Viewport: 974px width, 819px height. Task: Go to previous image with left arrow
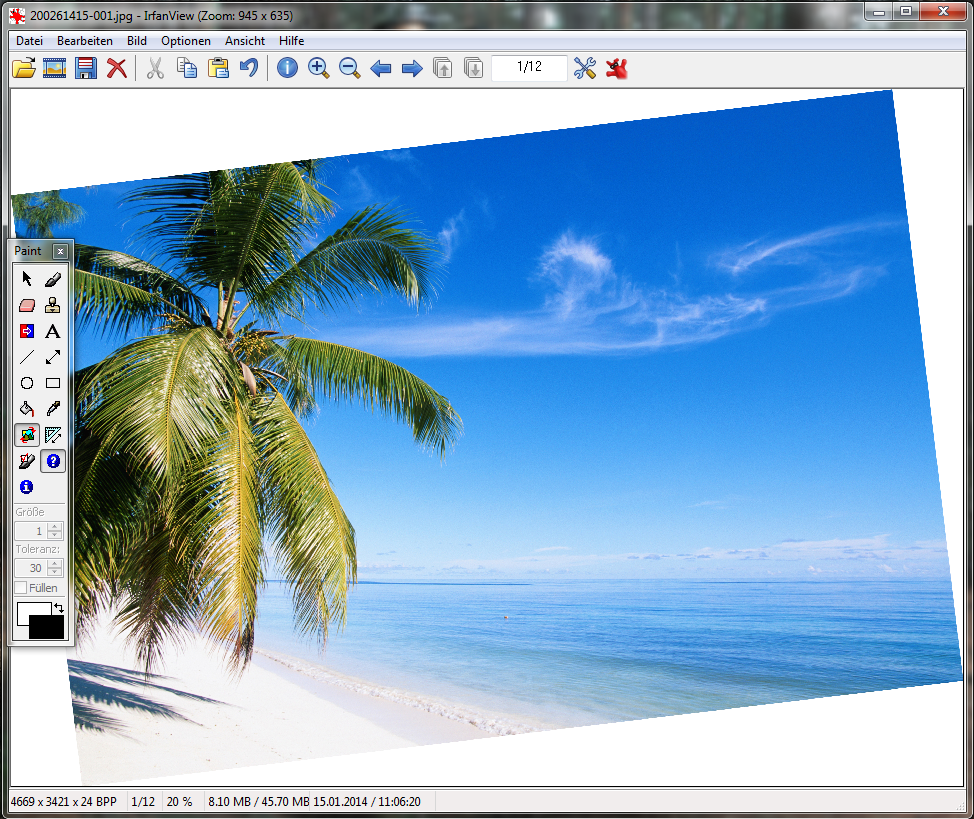(380, 68)
